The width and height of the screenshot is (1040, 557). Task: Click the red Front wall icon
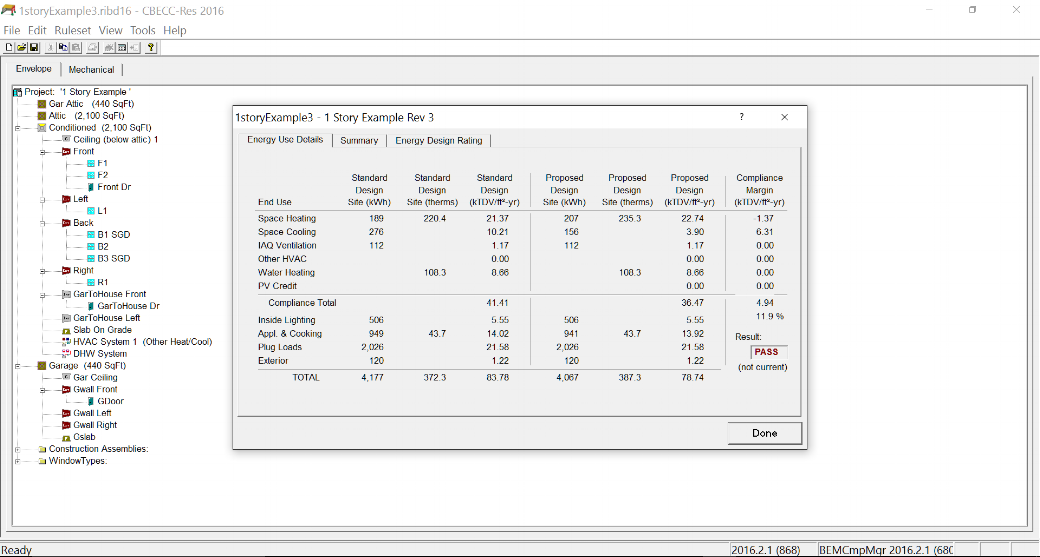tap(66, 151)
